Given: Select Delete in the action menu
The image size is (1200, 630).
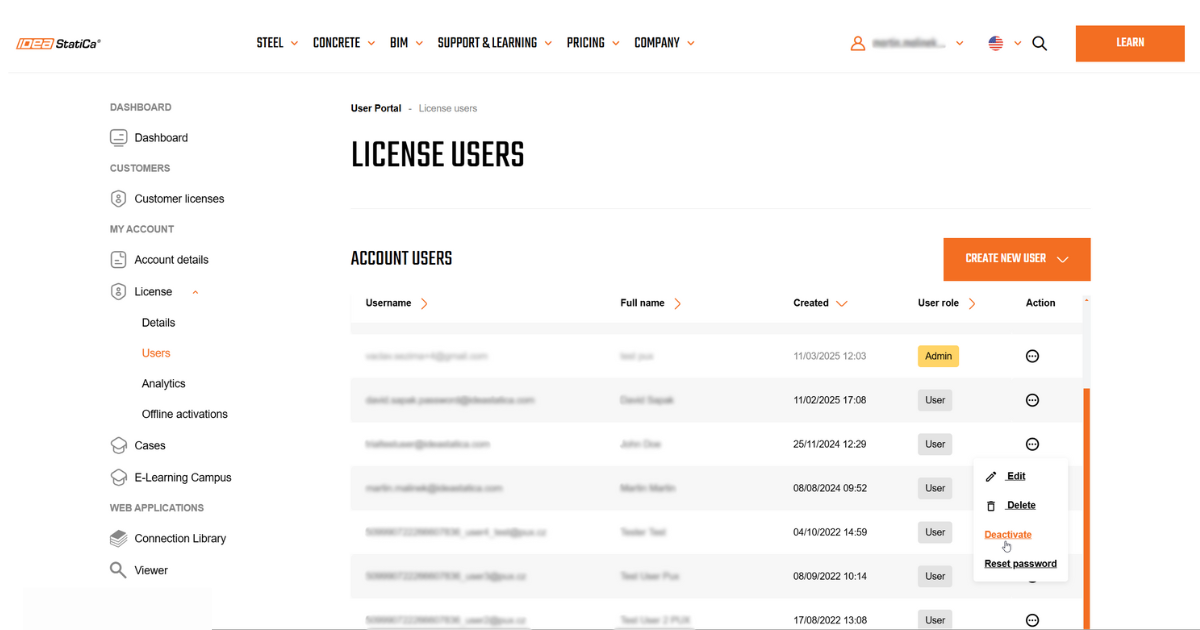Looking at the screenshot, I should (x=1021, y=505).
